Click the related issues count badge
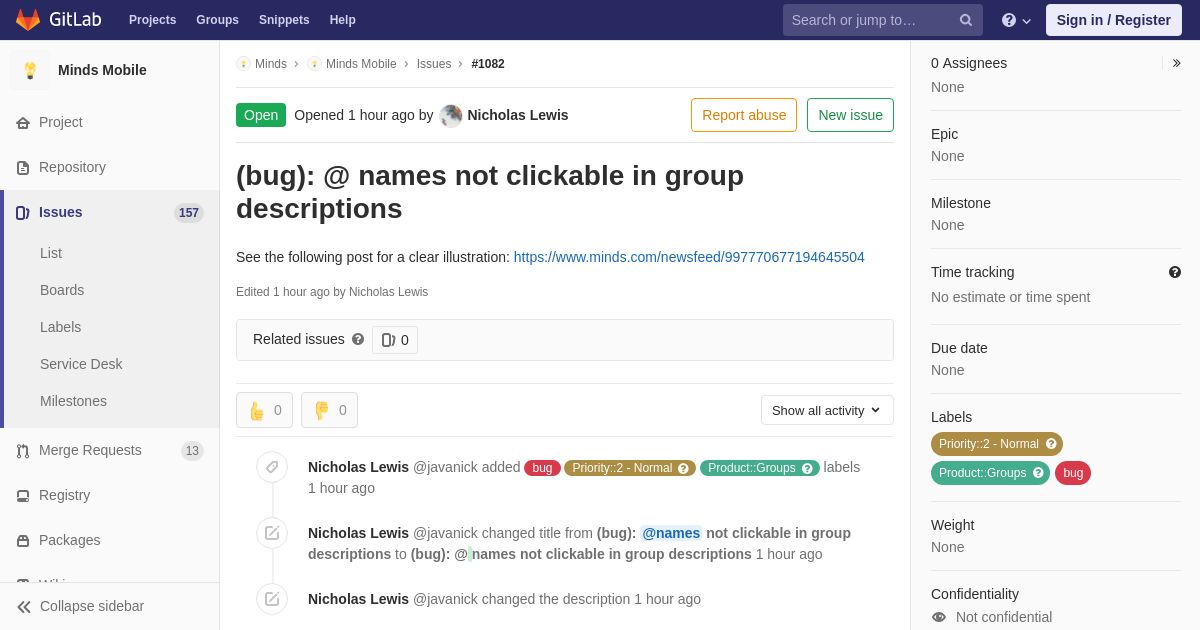The image size is (1200, 630). [395, 340]
